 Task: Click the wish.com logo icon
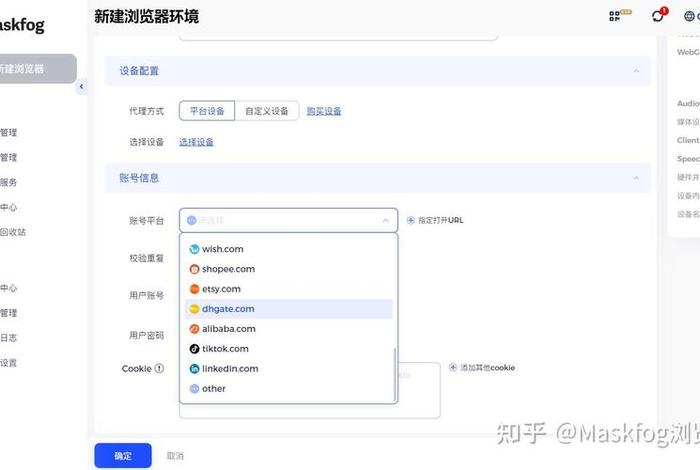click(x=194, y=249)
